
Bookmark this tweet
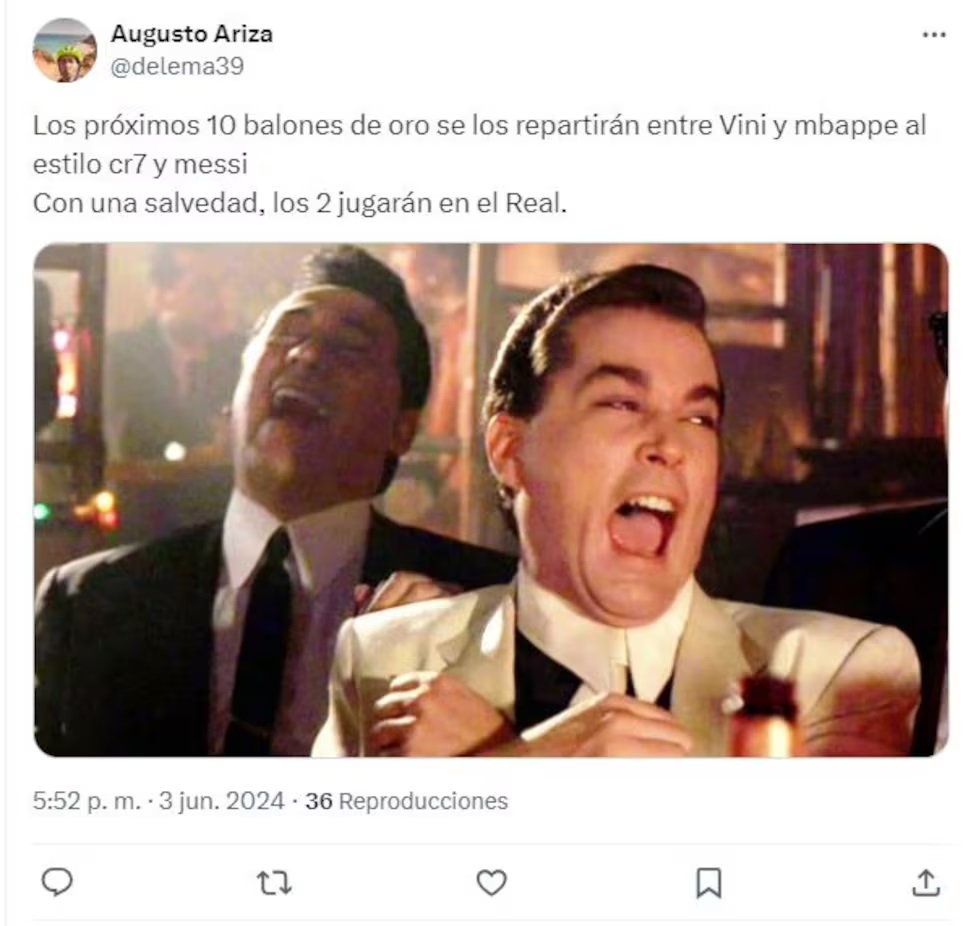[708, 882]
